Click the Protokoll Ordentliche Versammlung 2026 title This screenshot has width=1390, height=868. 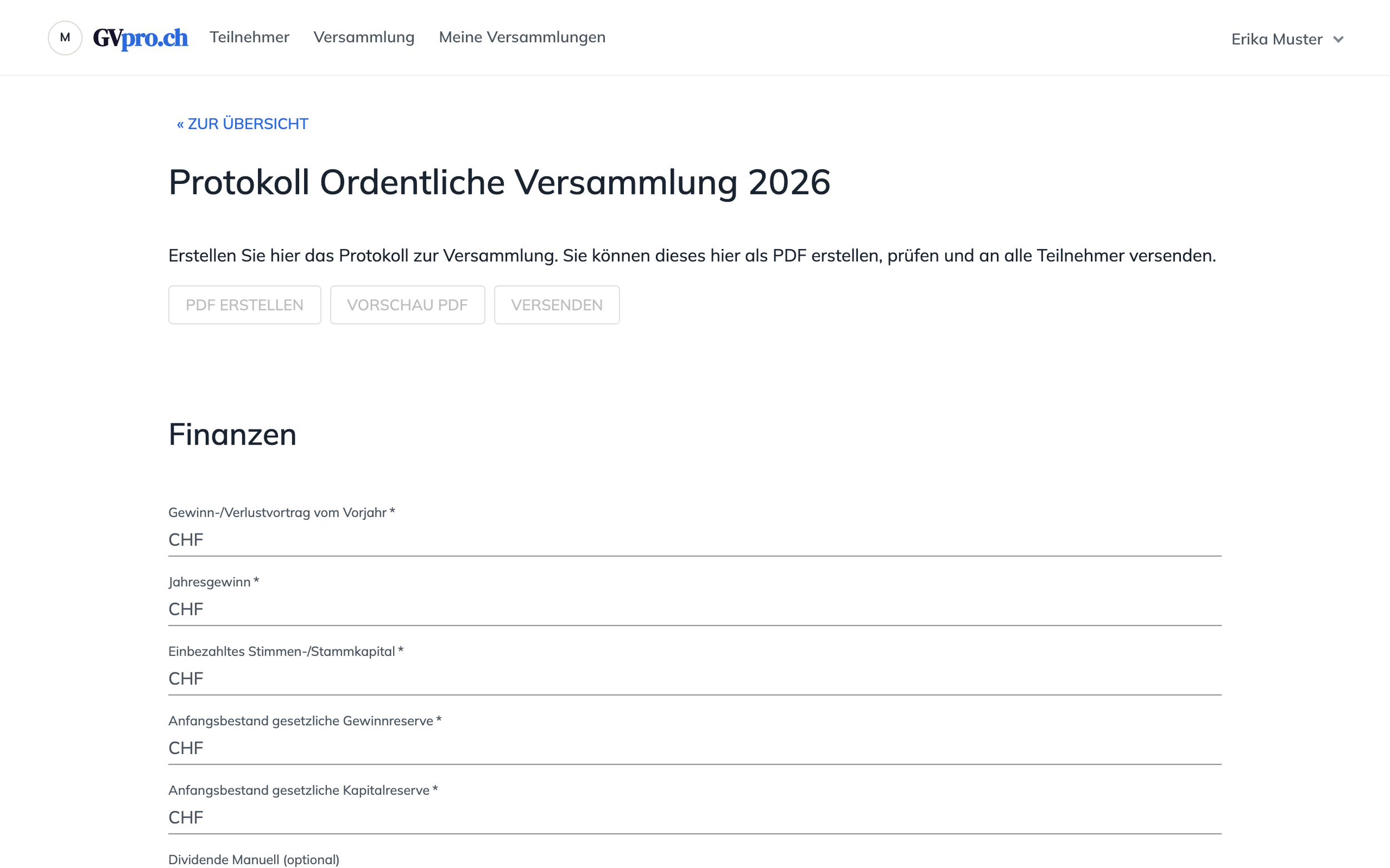(499, 183)
